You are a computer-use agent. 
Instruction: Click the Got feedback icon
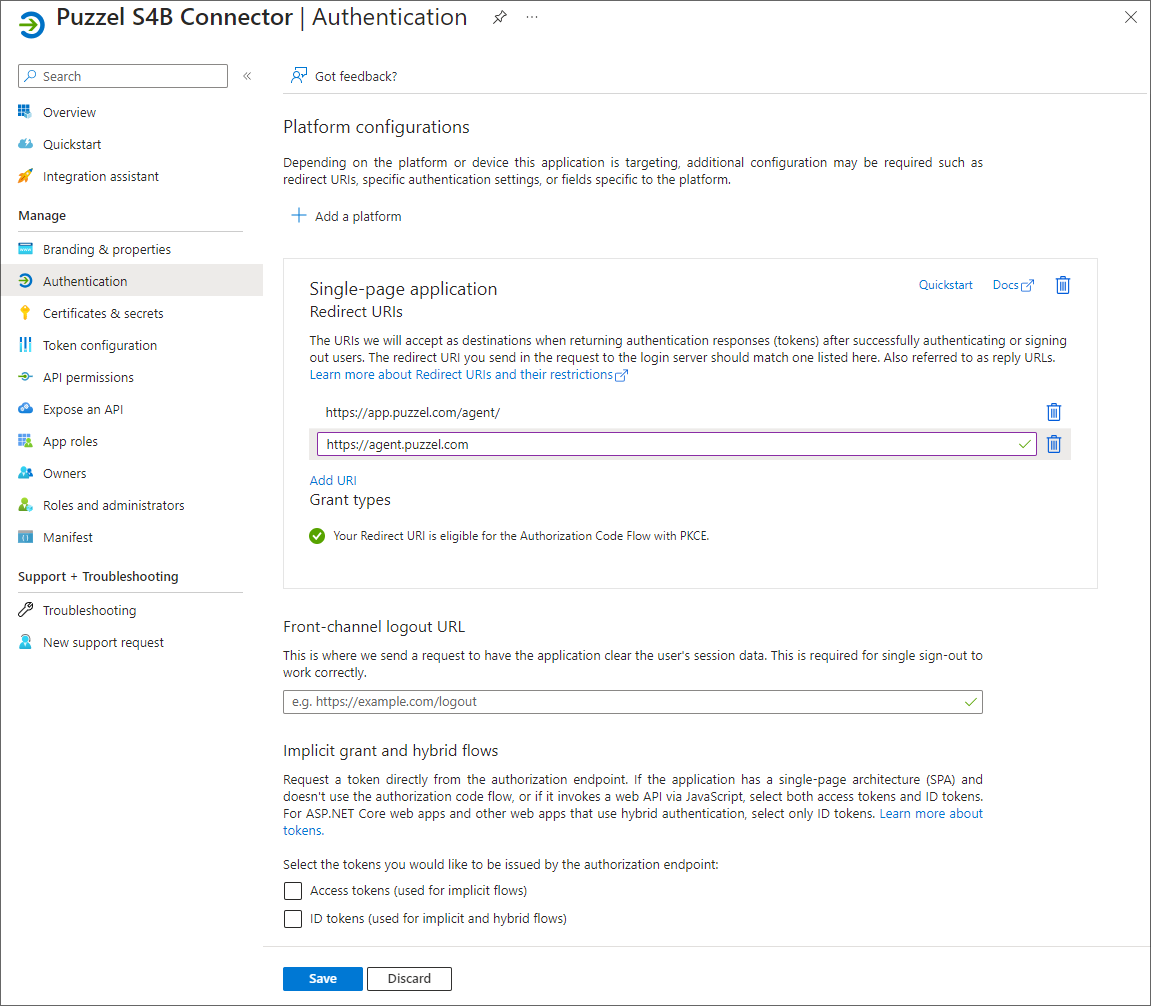coord(298,76)
